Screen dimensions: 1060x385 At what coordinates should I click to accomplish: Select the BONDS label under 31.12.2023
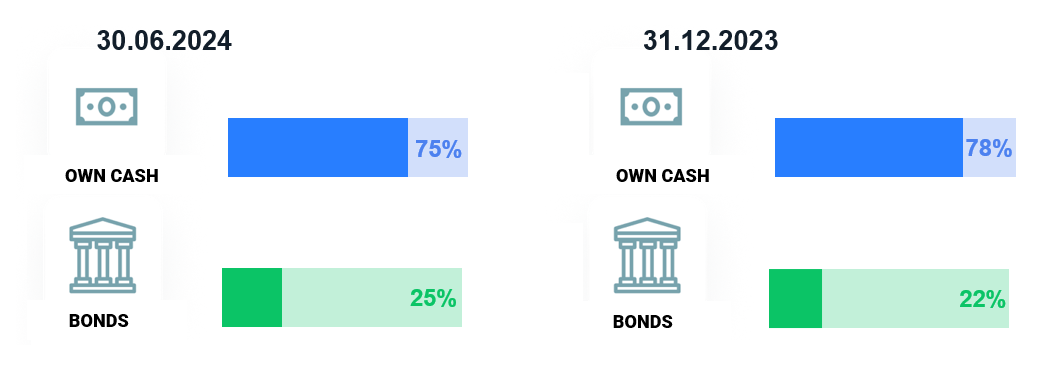(643, 322)
